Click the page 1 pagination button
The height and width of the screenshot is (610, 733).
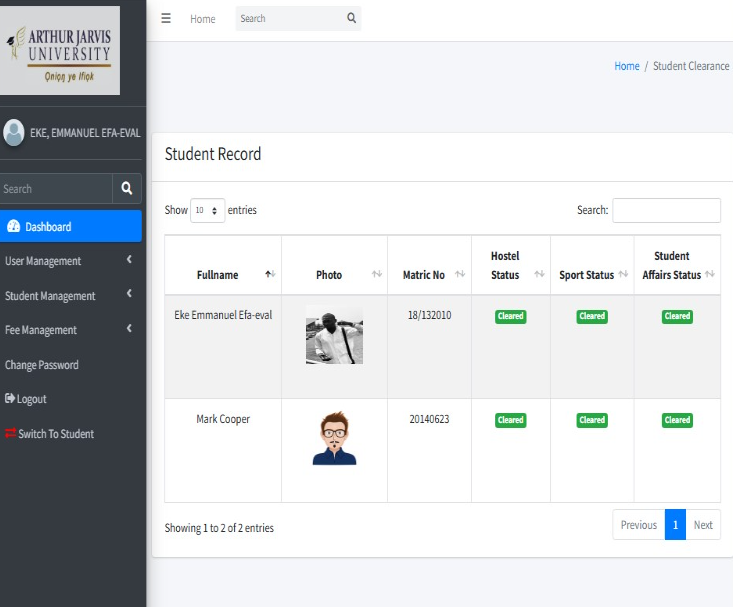point(675,525)
